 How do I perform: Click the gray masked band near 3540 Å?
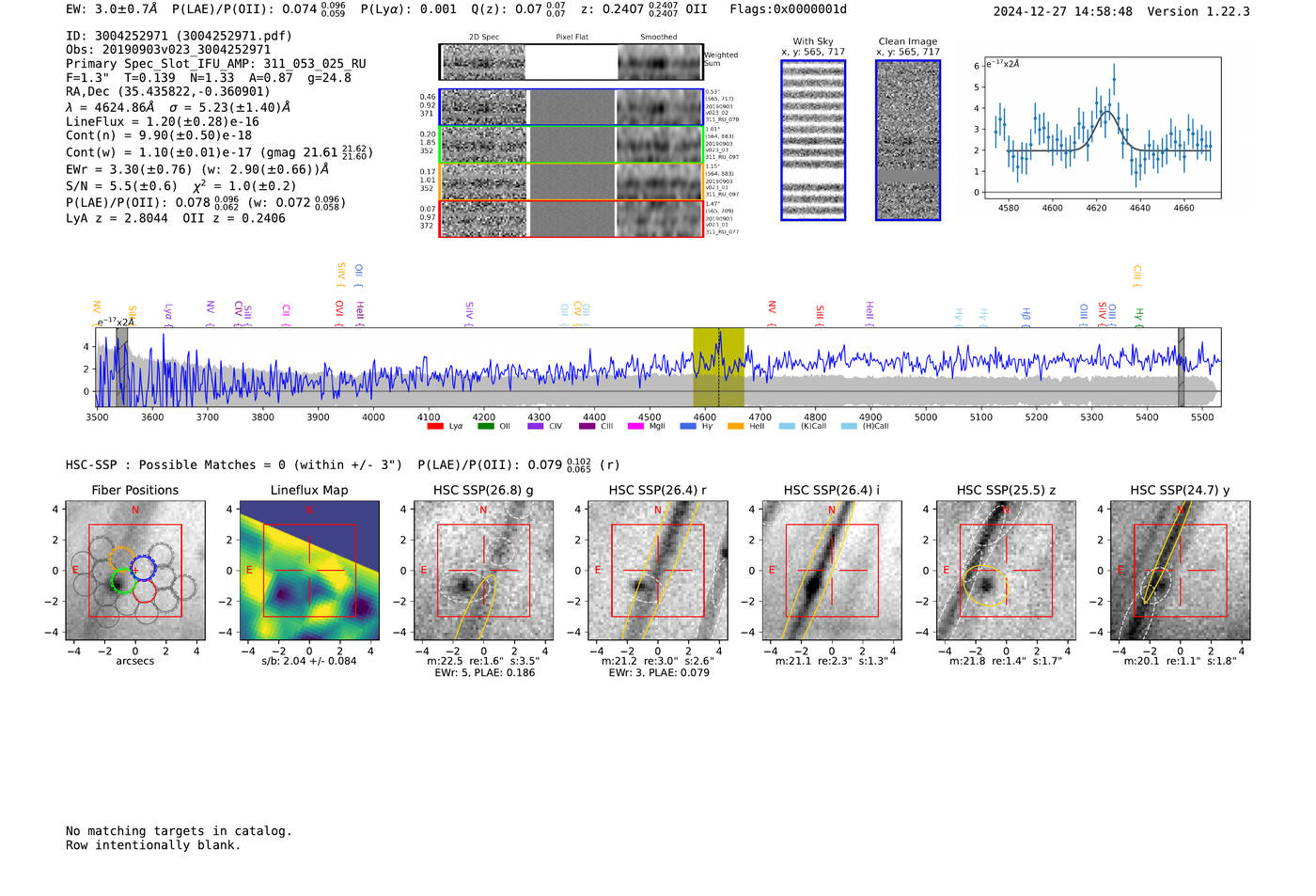click(122, 367)
